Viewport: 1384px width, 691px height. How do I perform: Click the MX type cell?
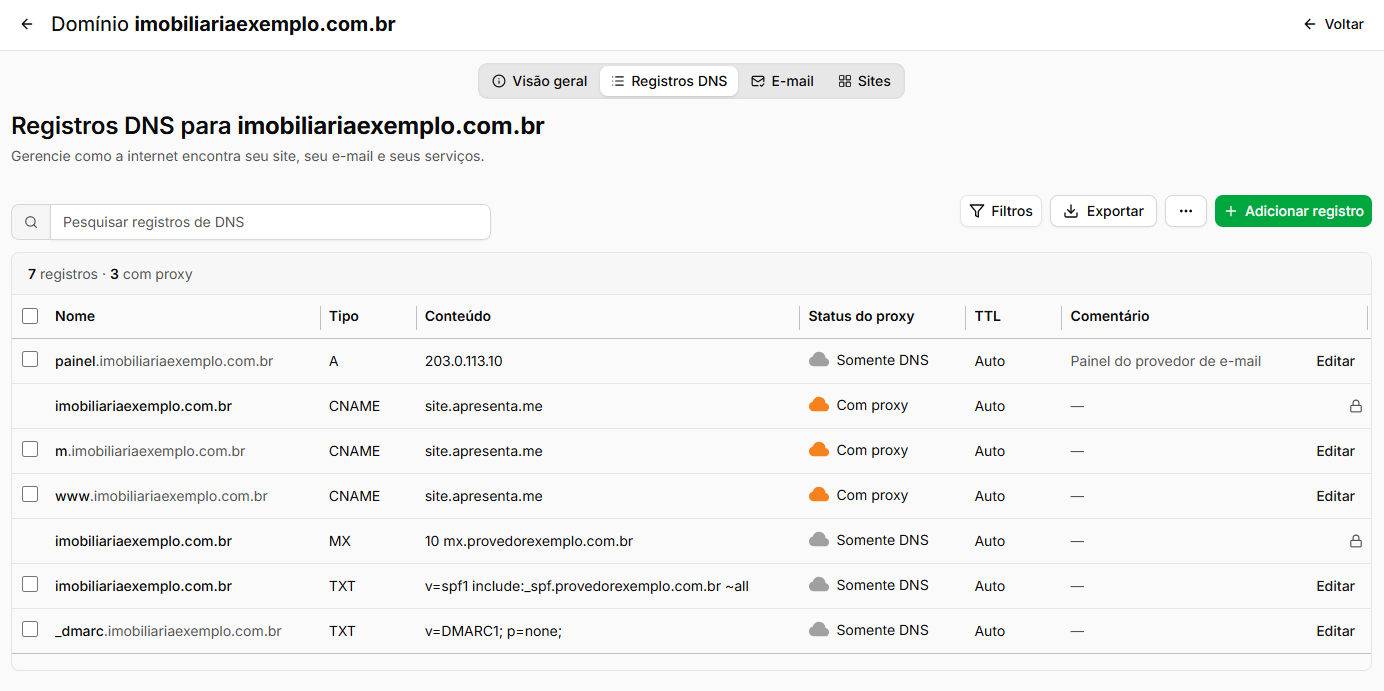340,541
